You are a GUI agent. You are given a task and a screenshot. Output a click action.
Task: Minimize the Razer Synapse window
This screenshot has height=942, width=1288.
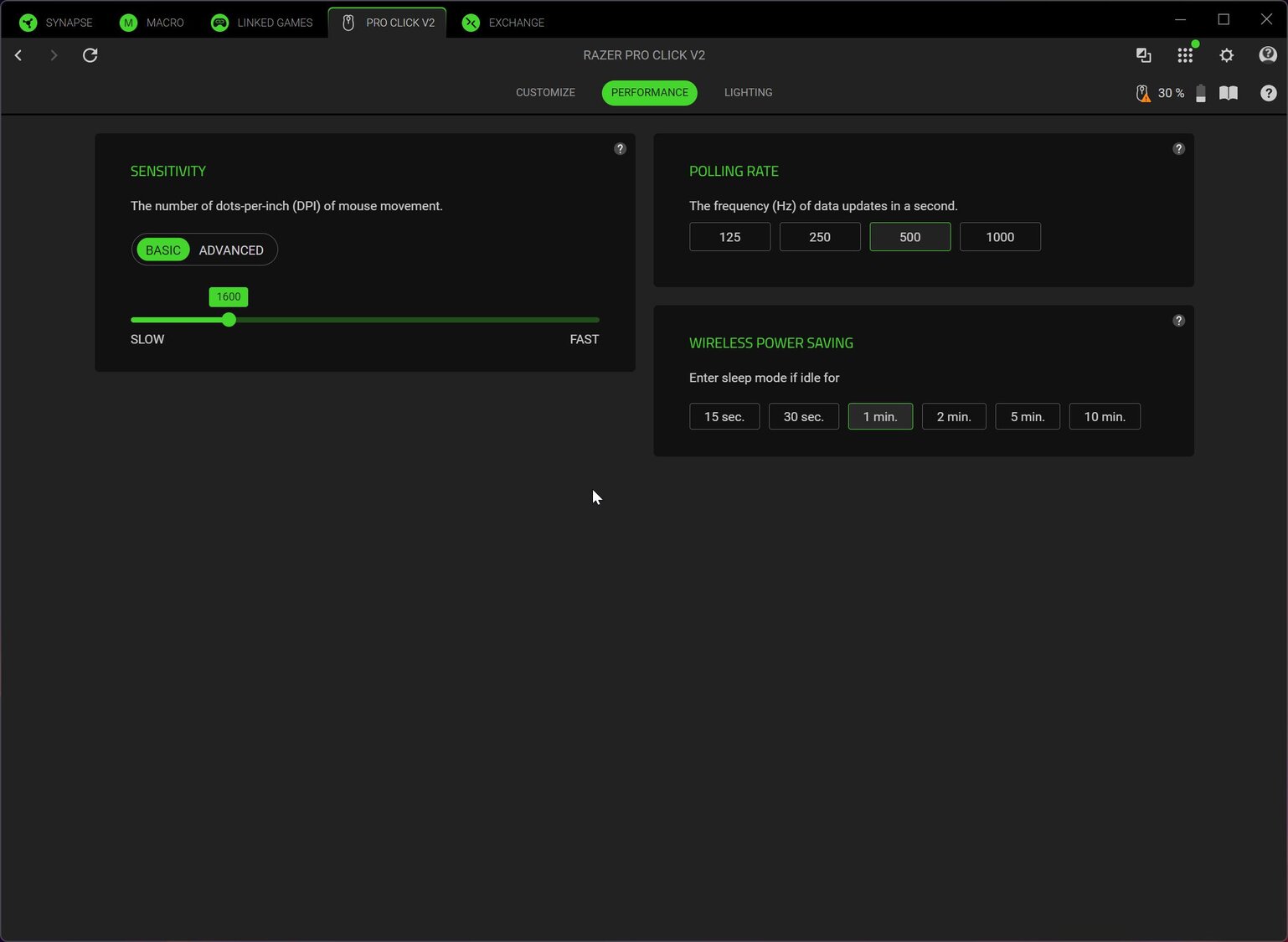1181,19
